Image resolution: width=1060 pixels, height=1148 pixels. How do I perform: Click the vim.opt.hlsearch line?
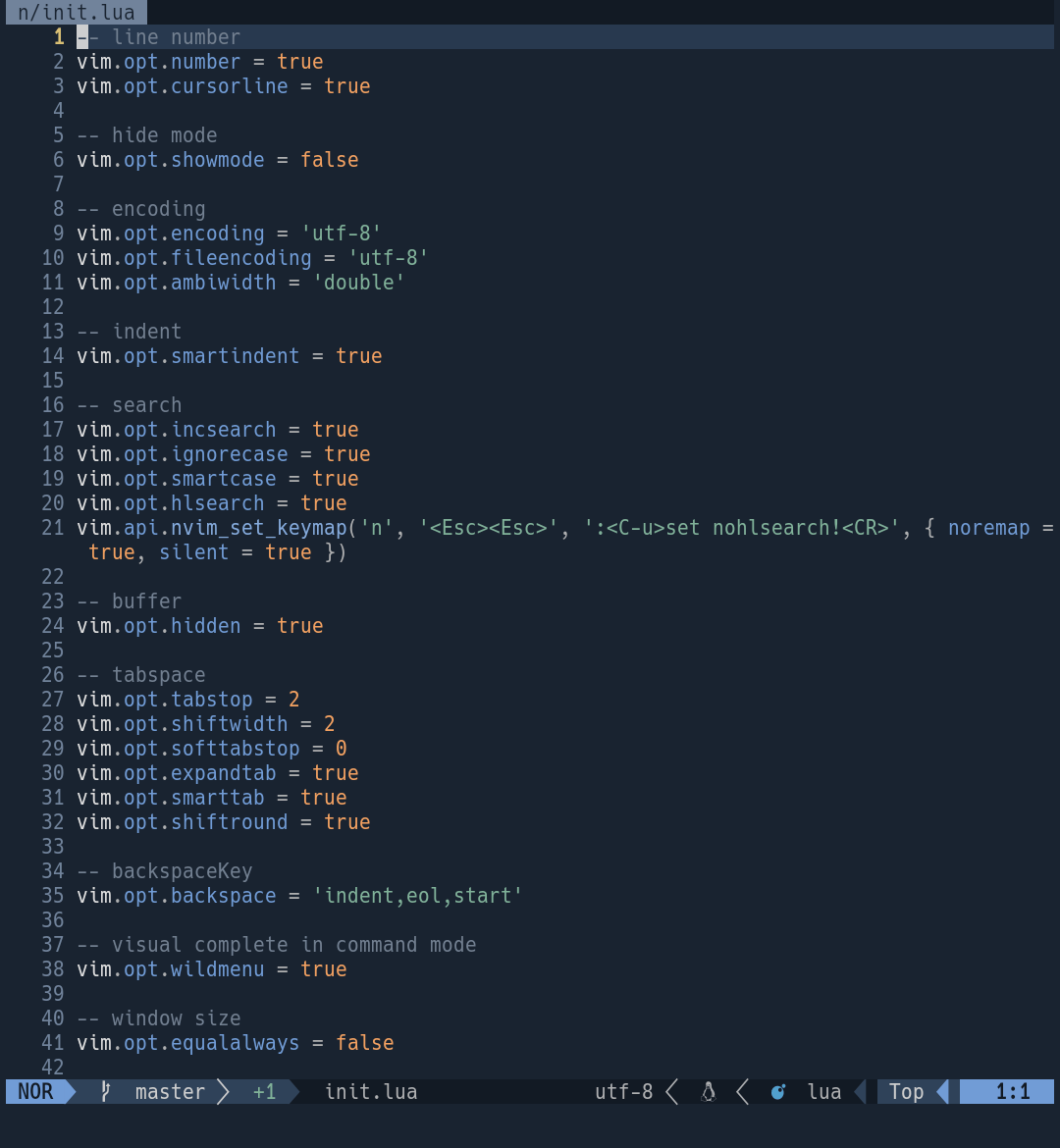click(x=212, y=503)
